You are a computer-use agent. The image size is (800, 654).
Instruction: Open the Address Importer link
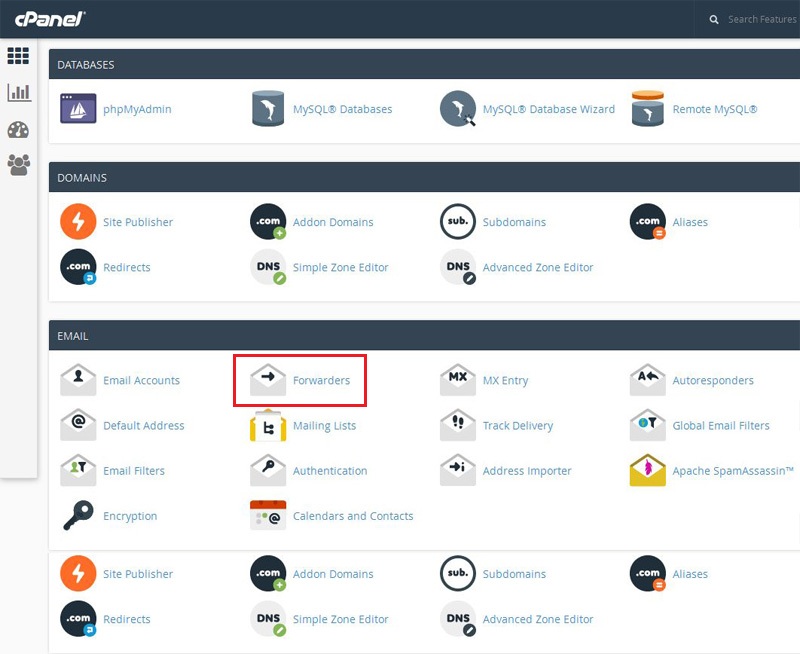pos(527,471)
